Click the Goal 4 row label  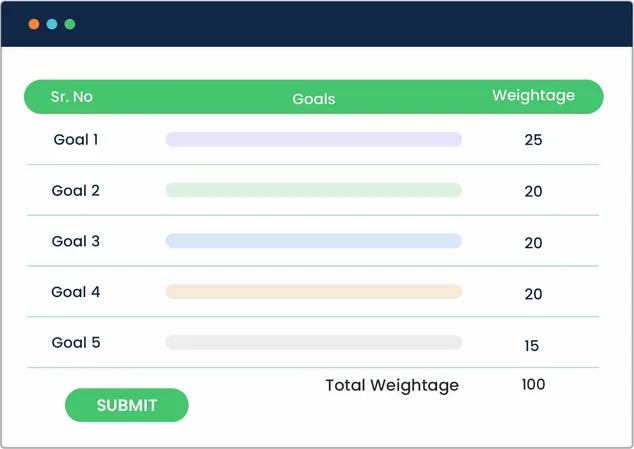[76, 292]
